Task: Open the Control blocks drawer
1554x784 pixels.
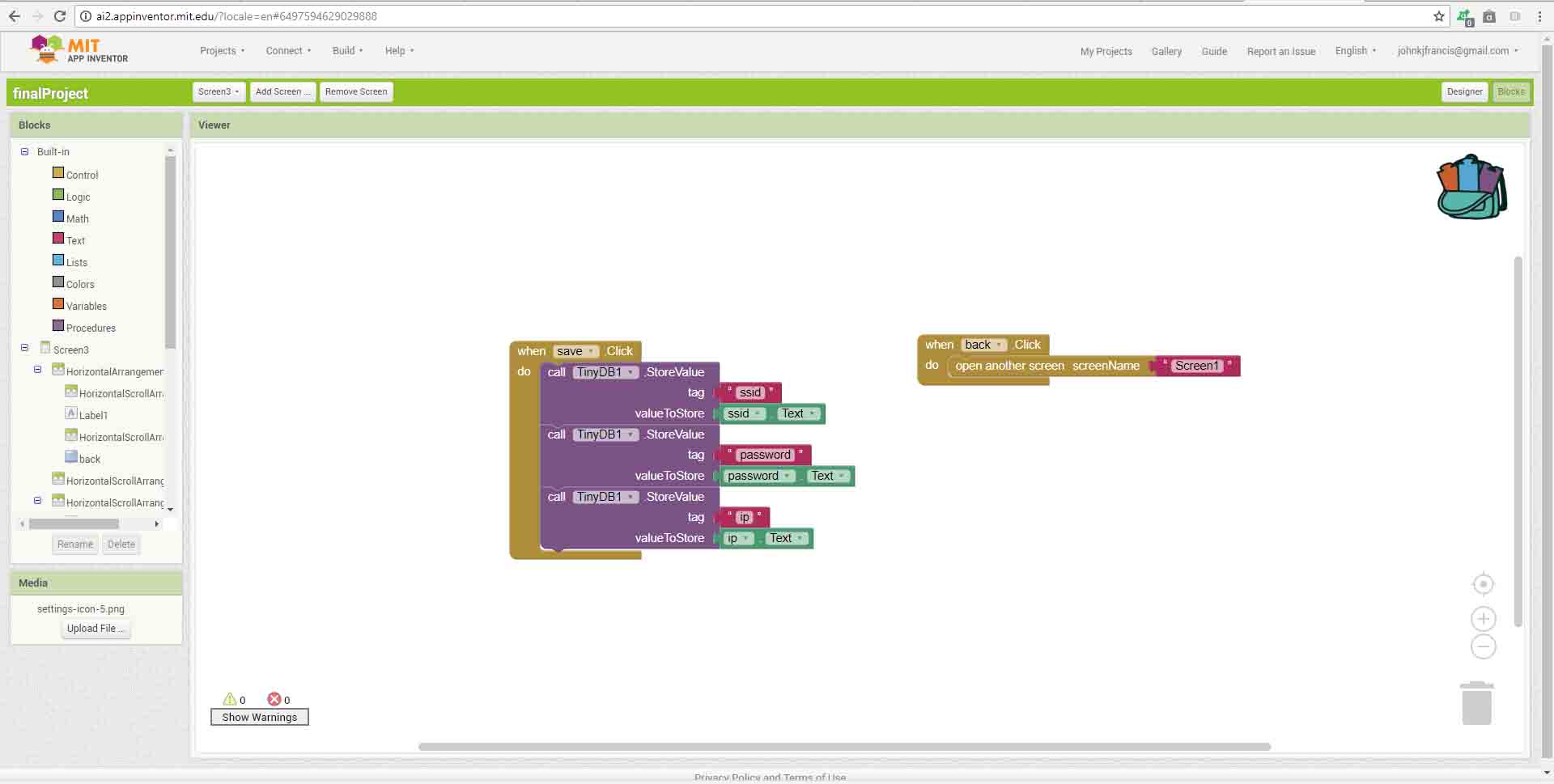Action: (82, 175)
